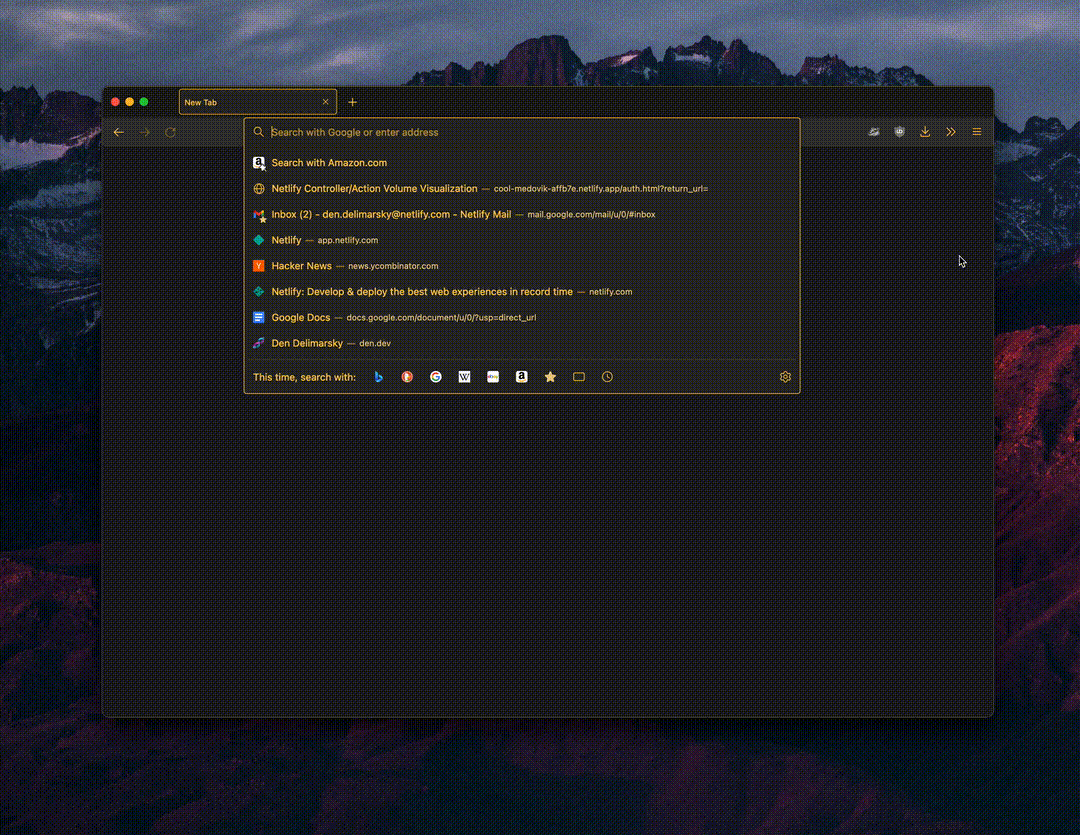Click the "This time, search with:" label

(x=304, y=377)
